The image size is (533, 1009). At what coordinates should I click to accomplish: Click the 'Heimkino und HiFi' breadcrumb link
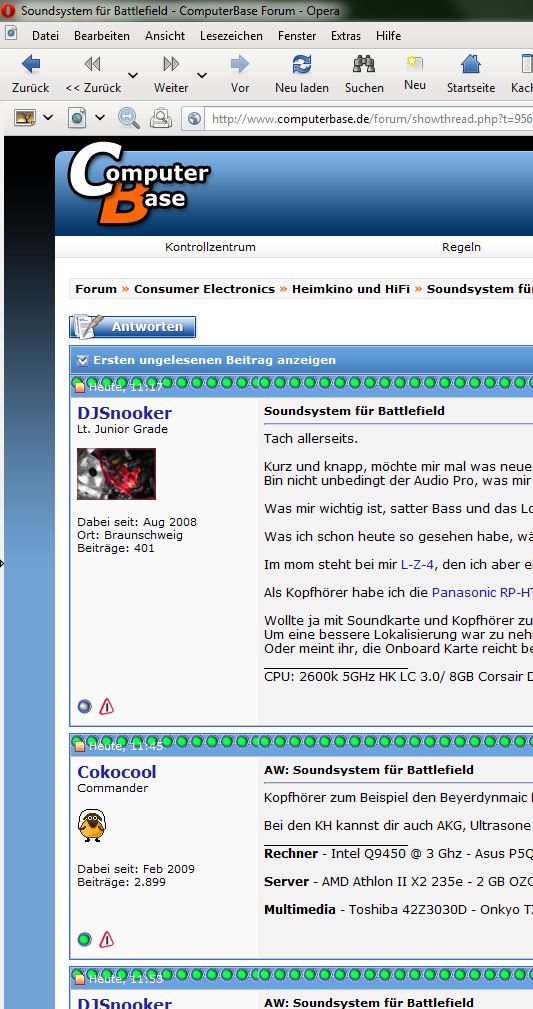click(351, 289)
